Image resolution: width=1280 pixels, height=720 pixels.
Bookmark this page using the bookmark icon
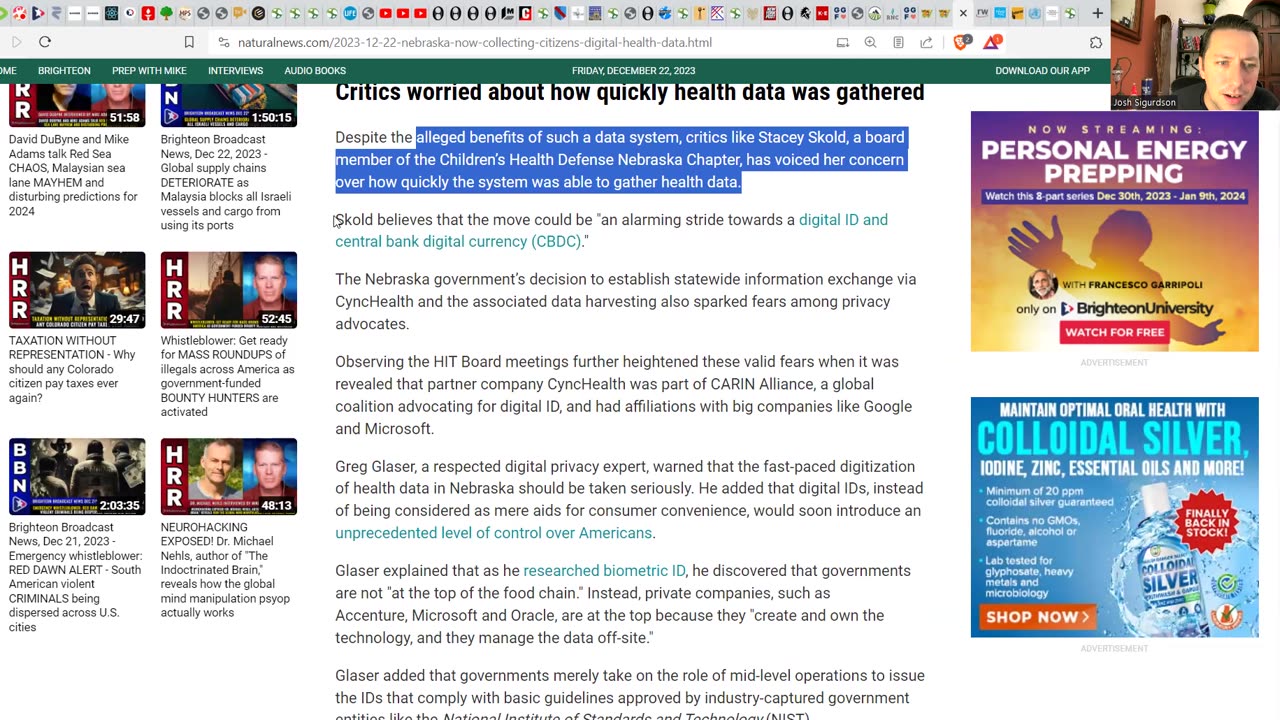189,42
